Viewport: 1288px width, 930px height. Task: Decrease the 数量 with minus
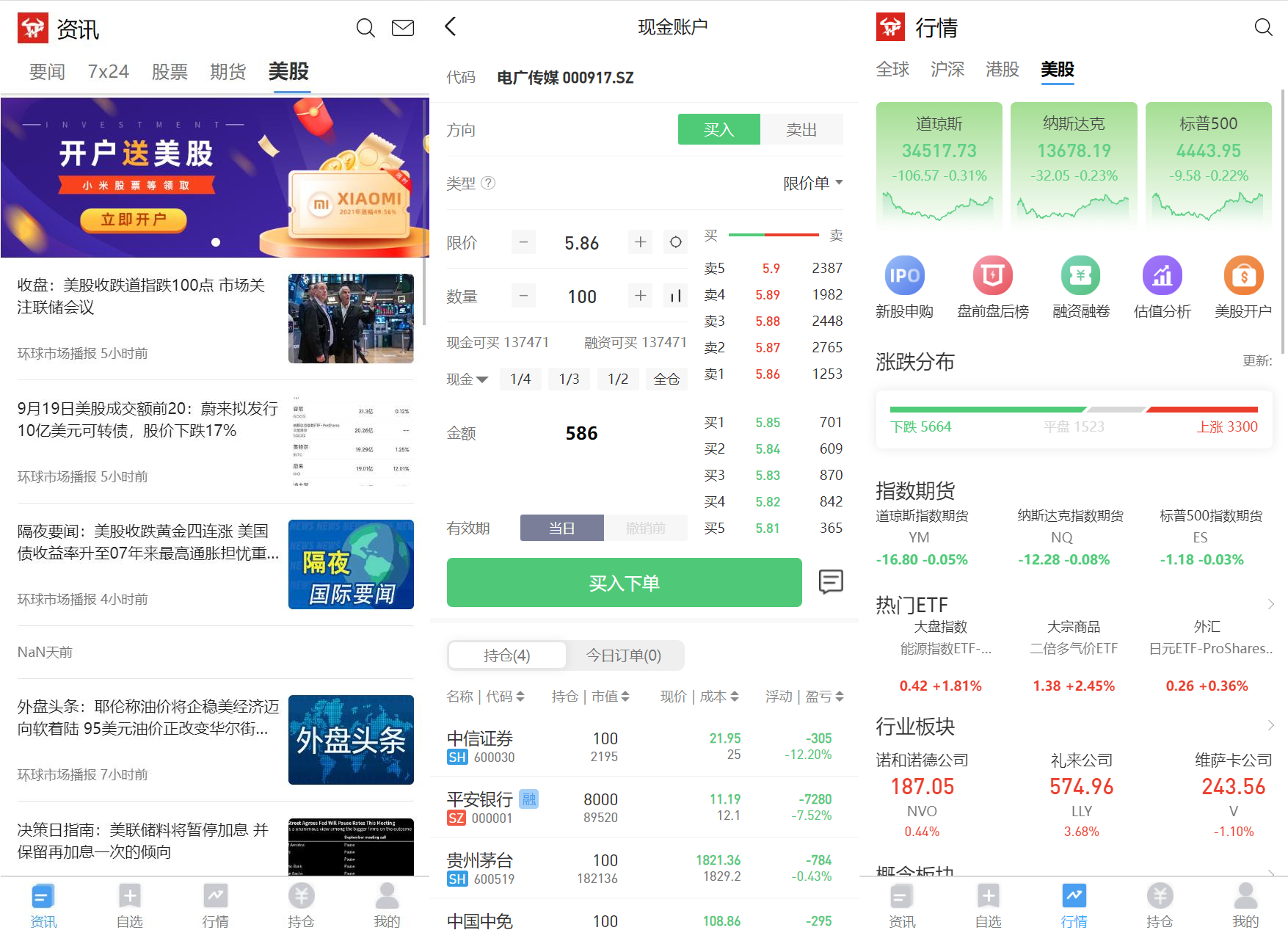pyautogui.click(x=523, y=296)
